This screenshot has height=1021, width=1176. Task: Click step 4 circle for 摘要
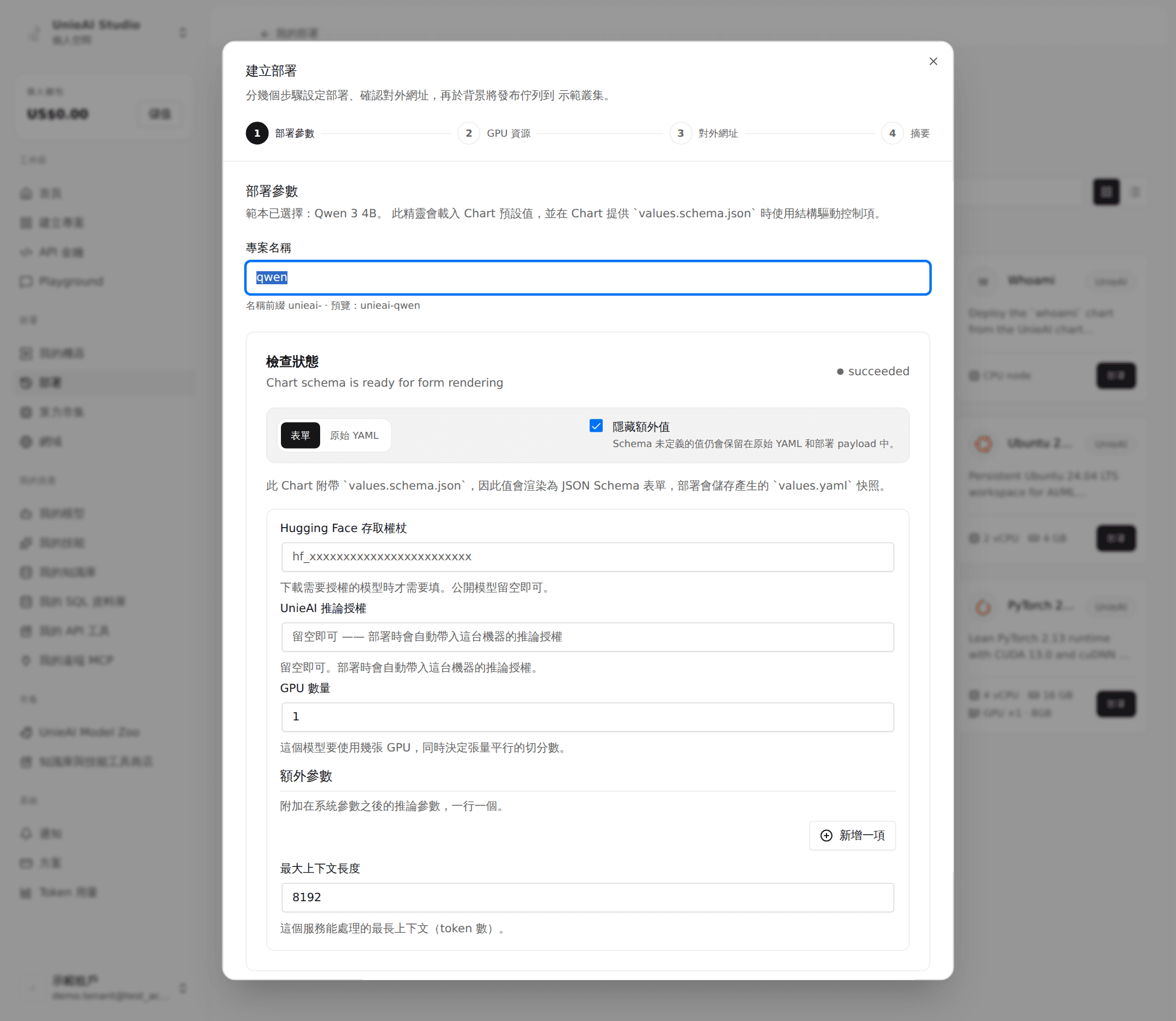click(x=892, y=133)
